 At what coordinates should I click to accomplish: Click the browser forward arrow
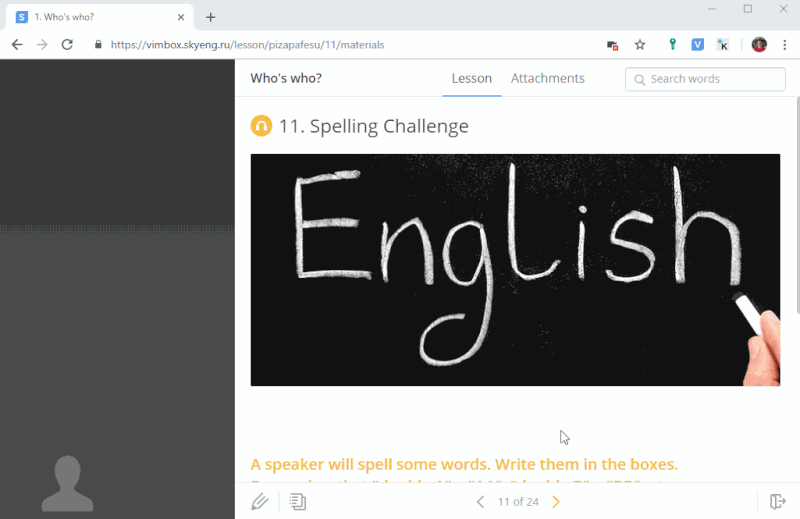pyautogui.click(x=42, y=45)
